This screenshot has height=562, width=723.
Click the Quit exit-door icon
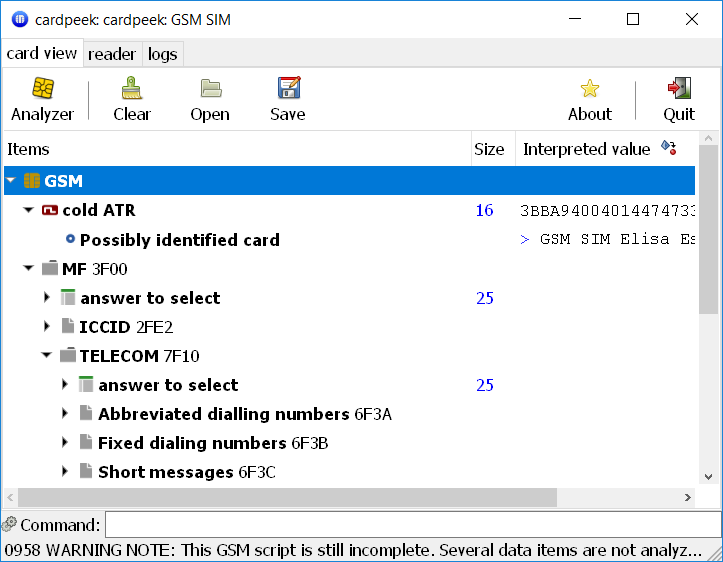679,89
